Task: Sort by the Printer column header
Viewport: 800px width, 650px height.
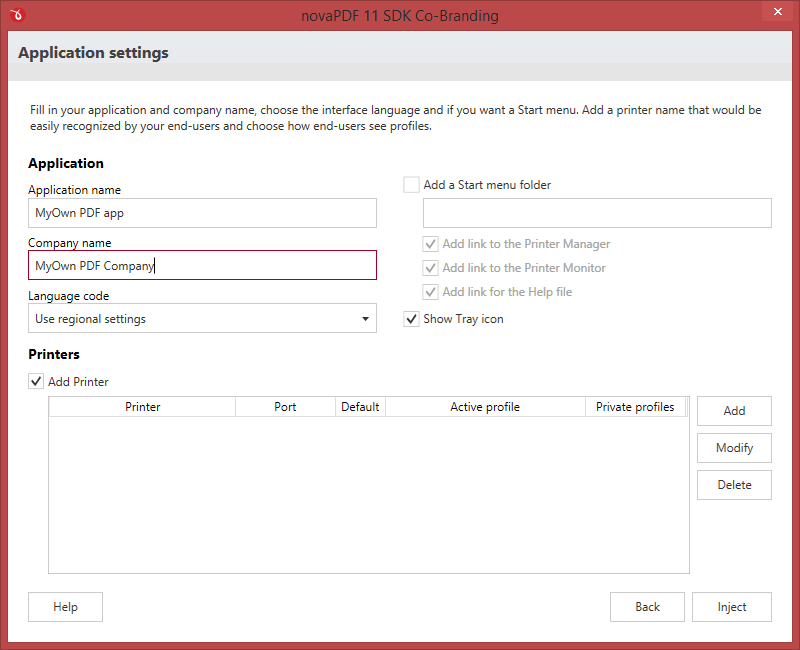Action: (142, 407)
